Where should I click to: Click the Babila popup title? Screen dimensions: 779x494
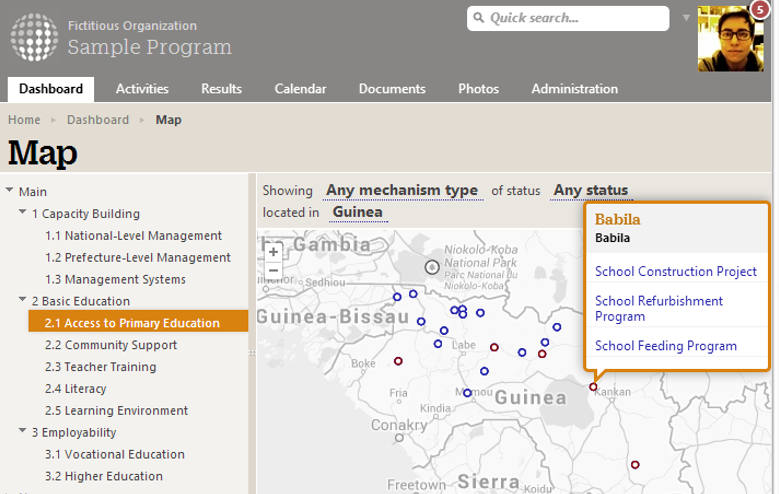click(618, 220)
